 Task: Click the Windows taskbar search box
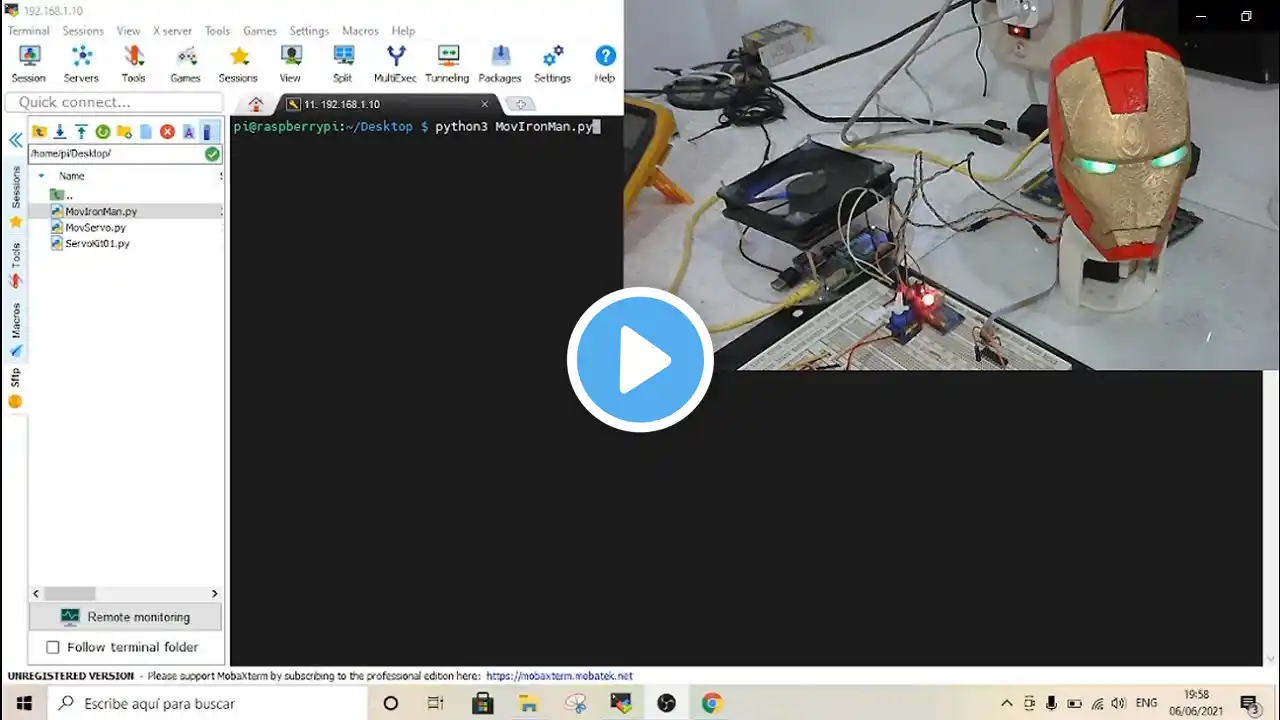[208, 703]
